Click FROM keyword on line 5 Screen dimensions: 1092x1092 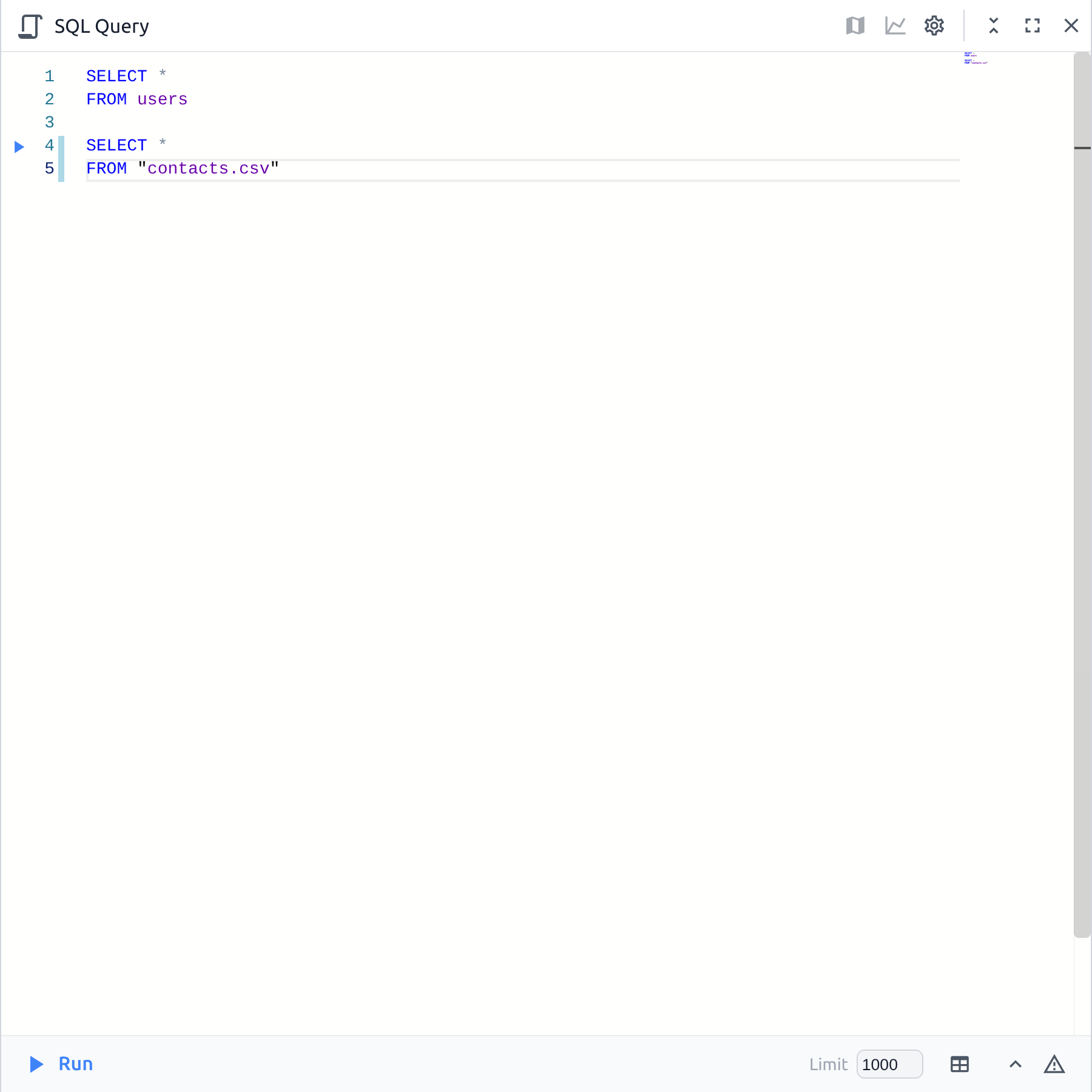tap(107, 169)
